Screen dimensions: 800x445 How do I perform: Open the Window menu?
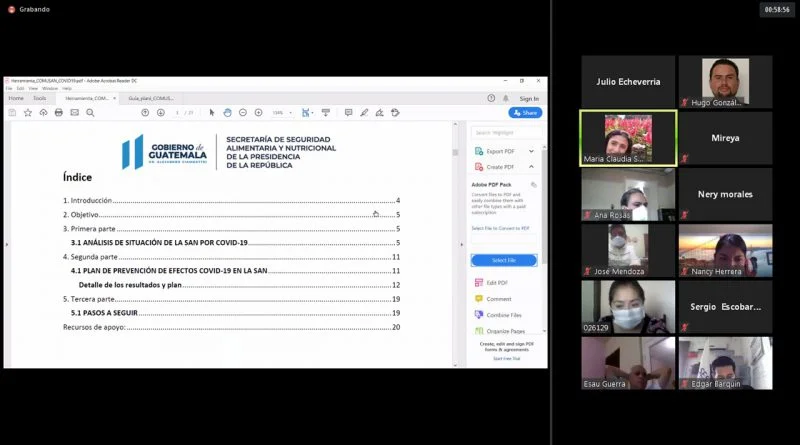coord(50,89)
